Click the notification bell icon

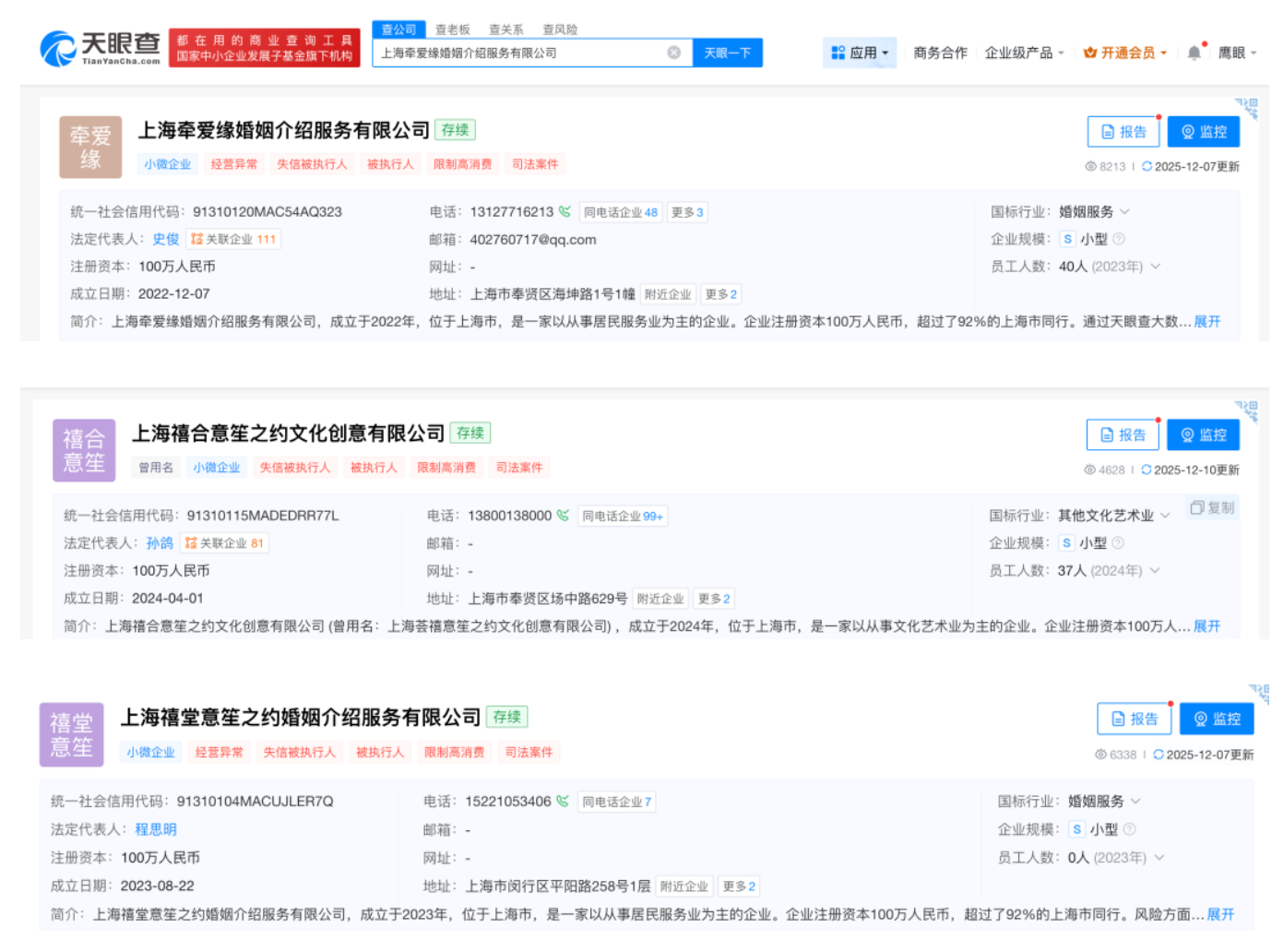[x=1194, y=53]
